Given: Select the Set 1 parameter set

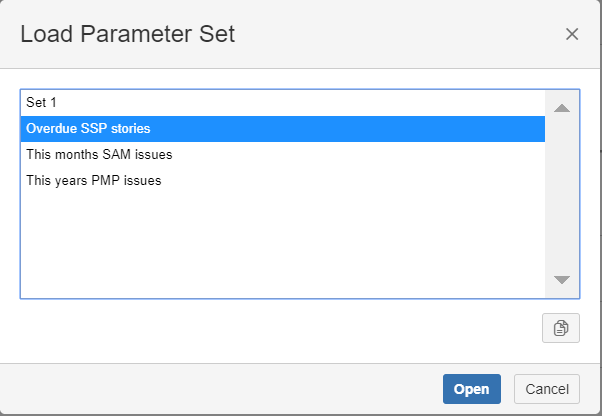Looking at the screenshot, I should coord(43,102).
